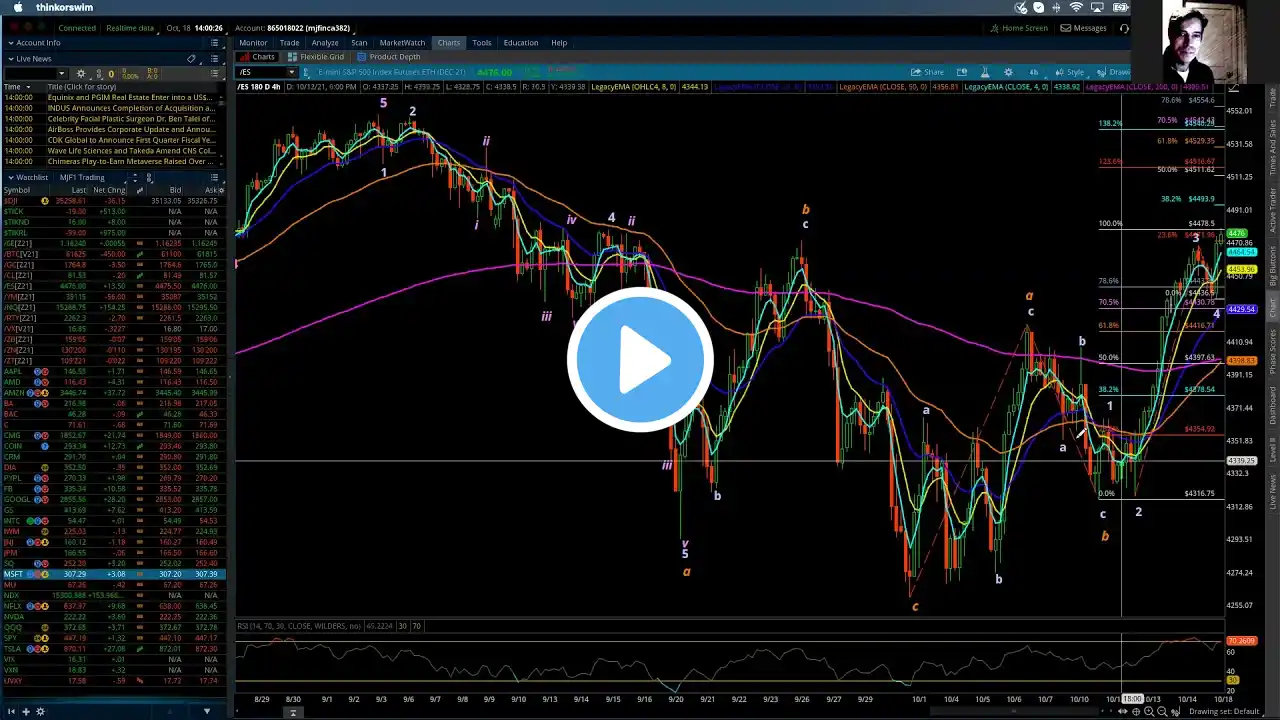Select the MSFT row in watchlist
Image resolution: width=1280 pixels, height=720 pixels.
coord(113,574)
